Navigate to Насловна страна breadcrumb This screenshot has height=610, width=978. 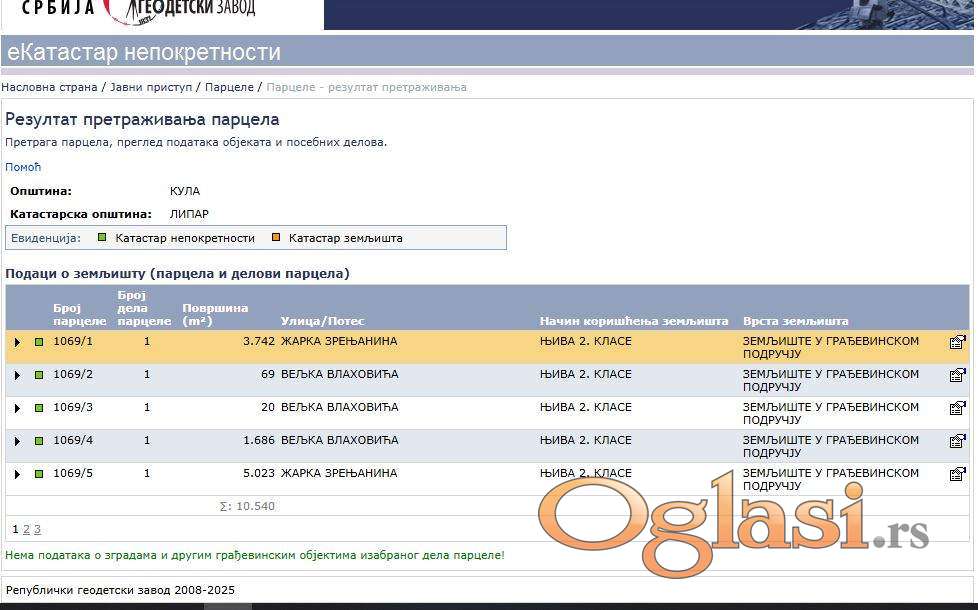pyautogui.click(x=49, y=87)
